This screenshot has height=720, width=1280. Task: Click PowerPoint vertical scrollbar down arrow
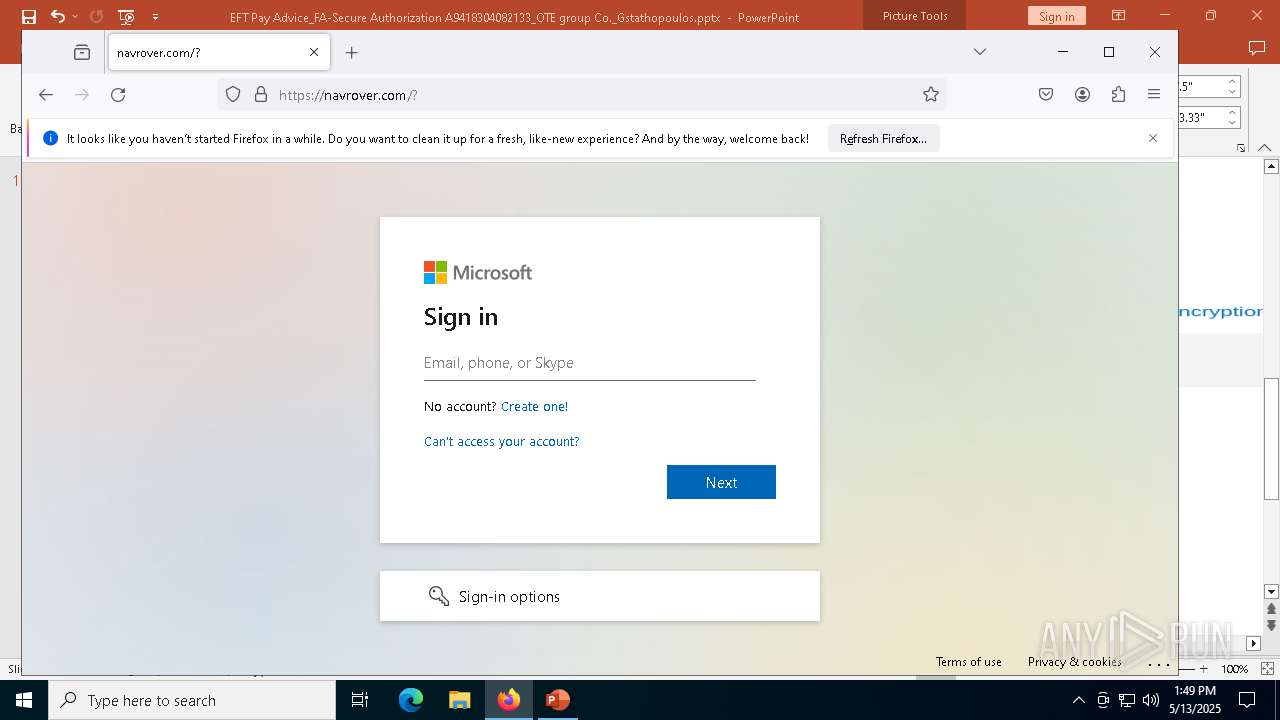pyautogui.click(x=1271, y=592)
